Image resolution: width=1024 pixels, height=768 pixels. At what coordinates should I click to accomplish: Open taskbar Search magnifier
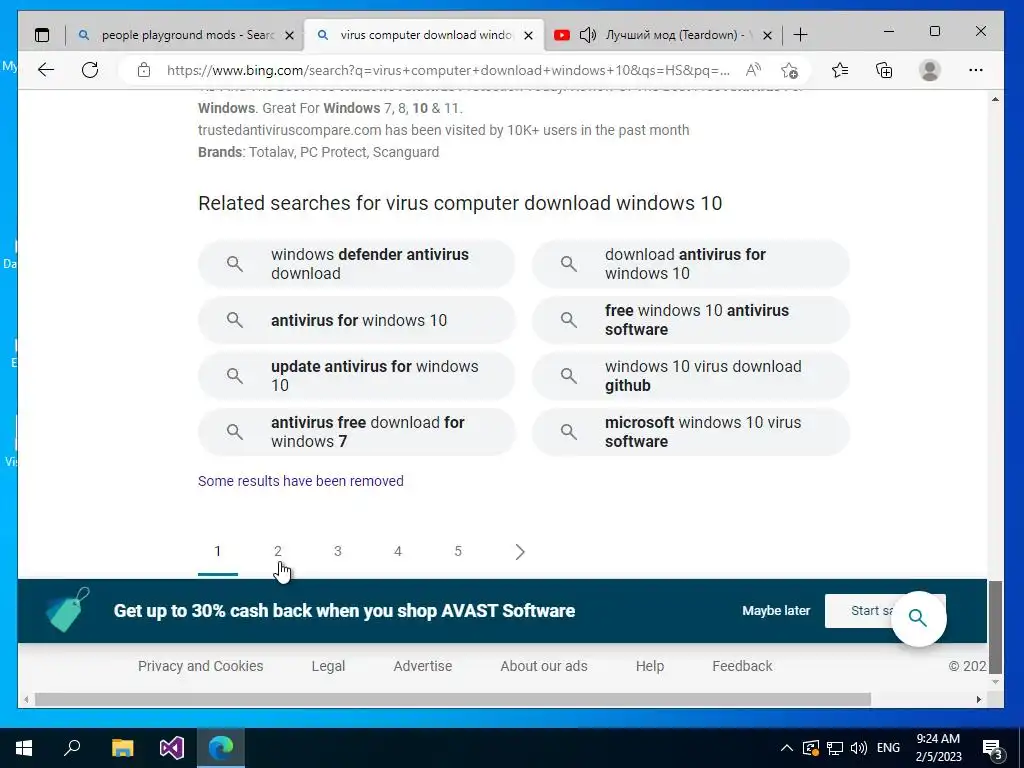(x=72, y=748)
